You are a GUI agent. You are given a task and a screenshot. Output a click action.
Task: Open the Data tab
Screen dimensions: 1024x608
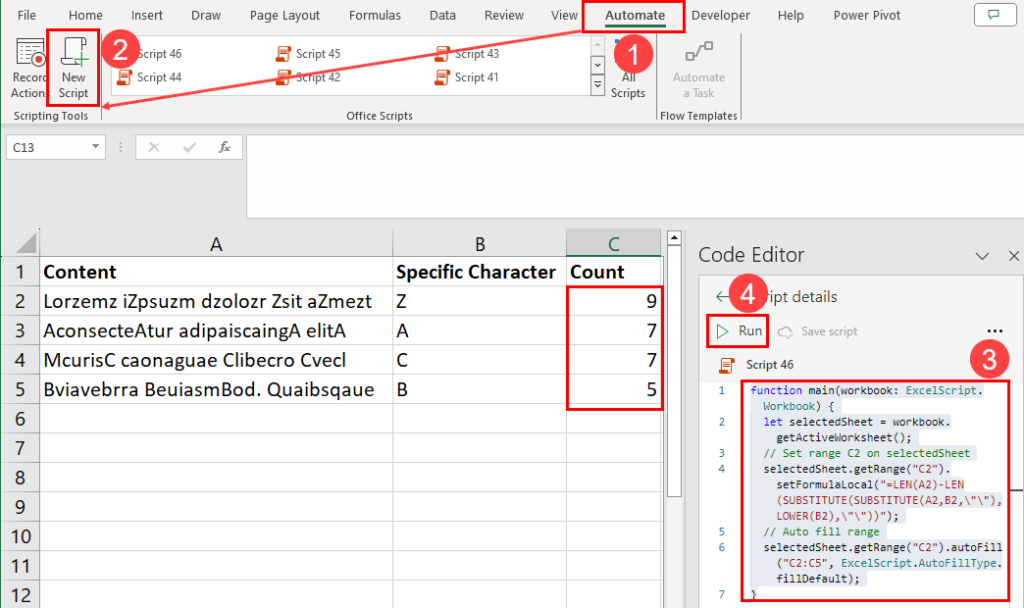[x=442, y=15]
